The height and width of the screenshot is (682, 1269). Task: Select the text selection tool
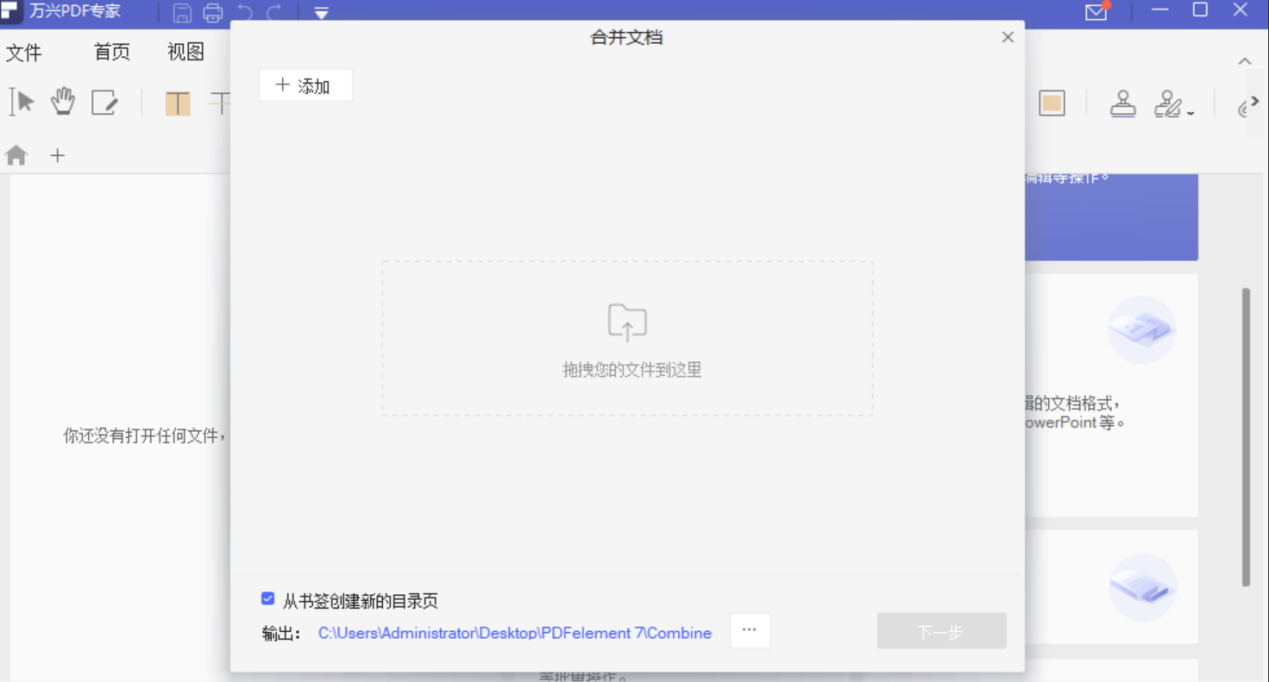(x=20, y=101)
